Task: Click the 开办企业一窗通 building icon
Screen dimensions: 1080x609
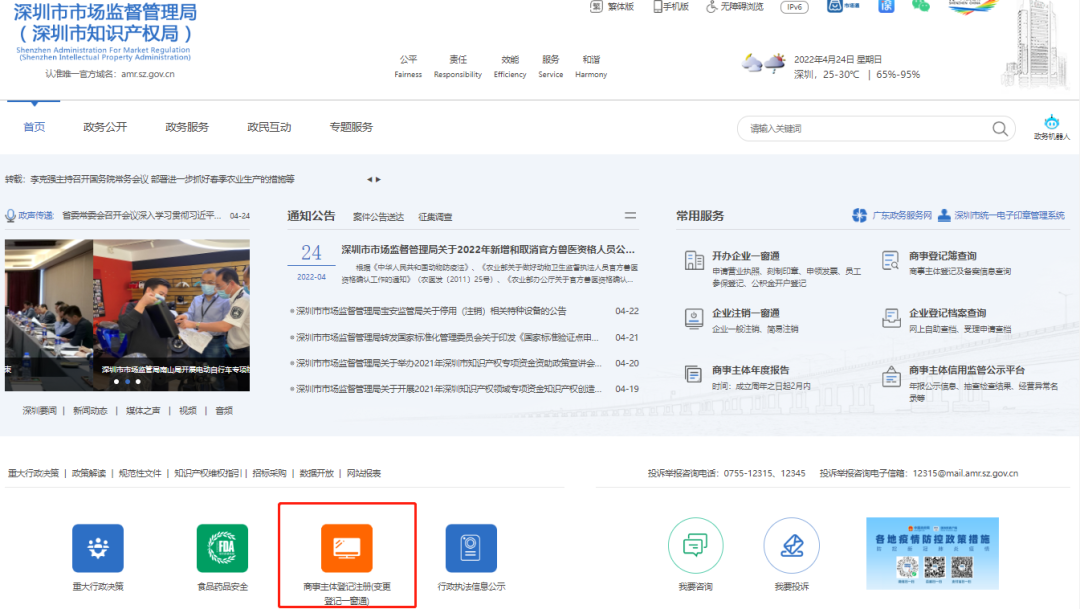Action: click(694, 260)
